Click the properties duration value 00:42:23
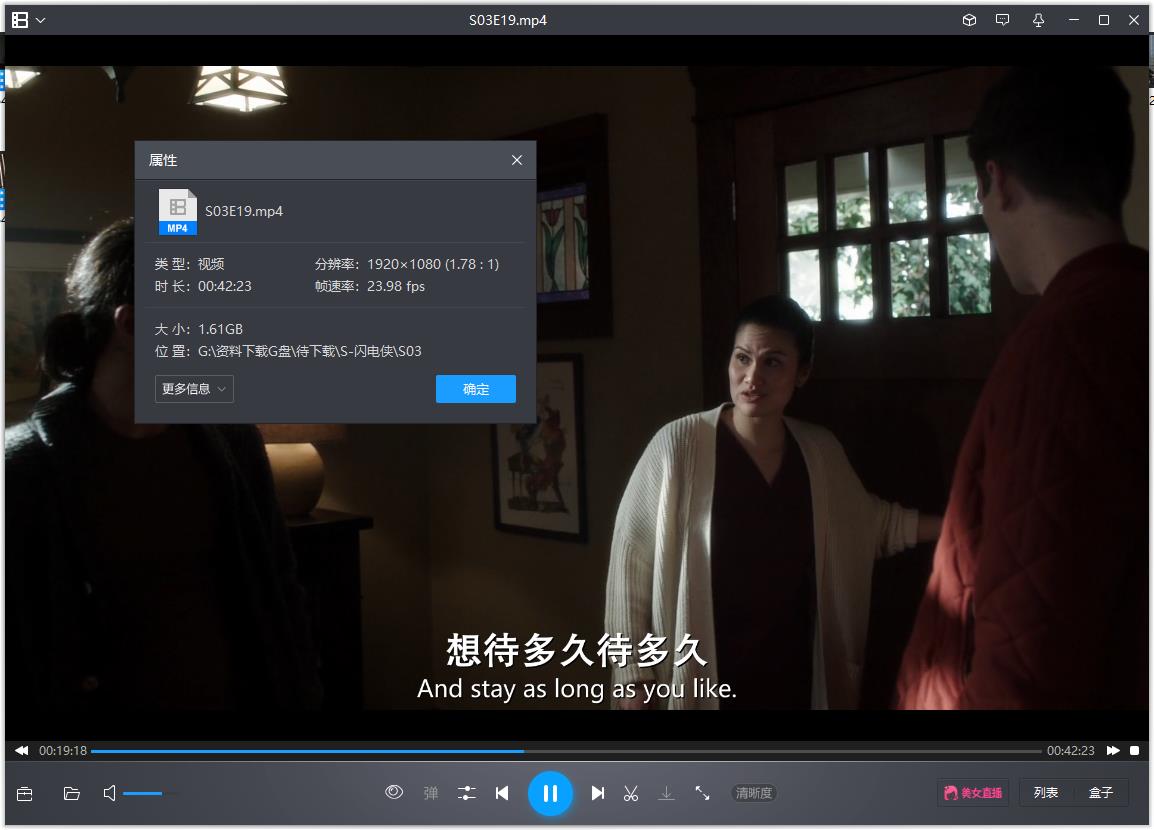The image size is (1154, 830). 224,286
